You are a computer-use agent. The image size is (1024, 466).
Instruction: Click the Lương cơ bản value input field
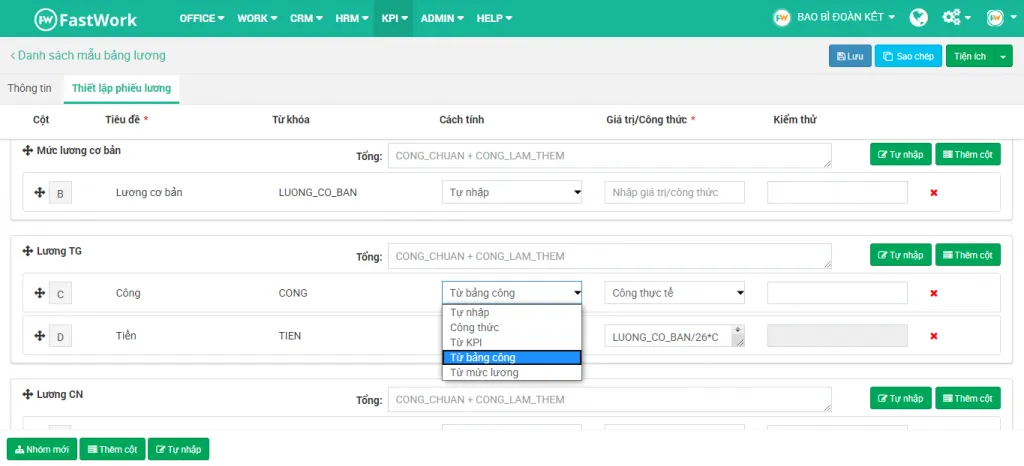674,192
